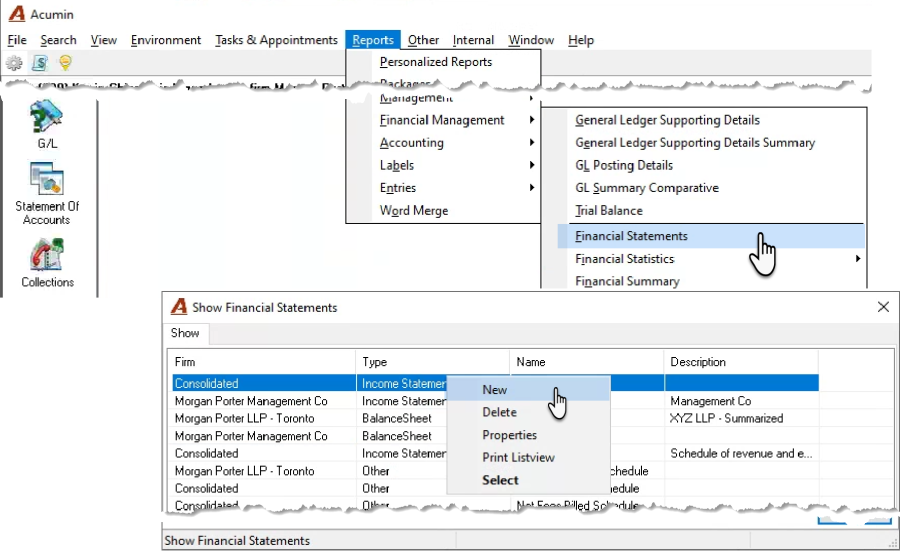Open the Collections sidebar icon
Image resolution: width=900 pixels, height=551 pixels.
47,262
